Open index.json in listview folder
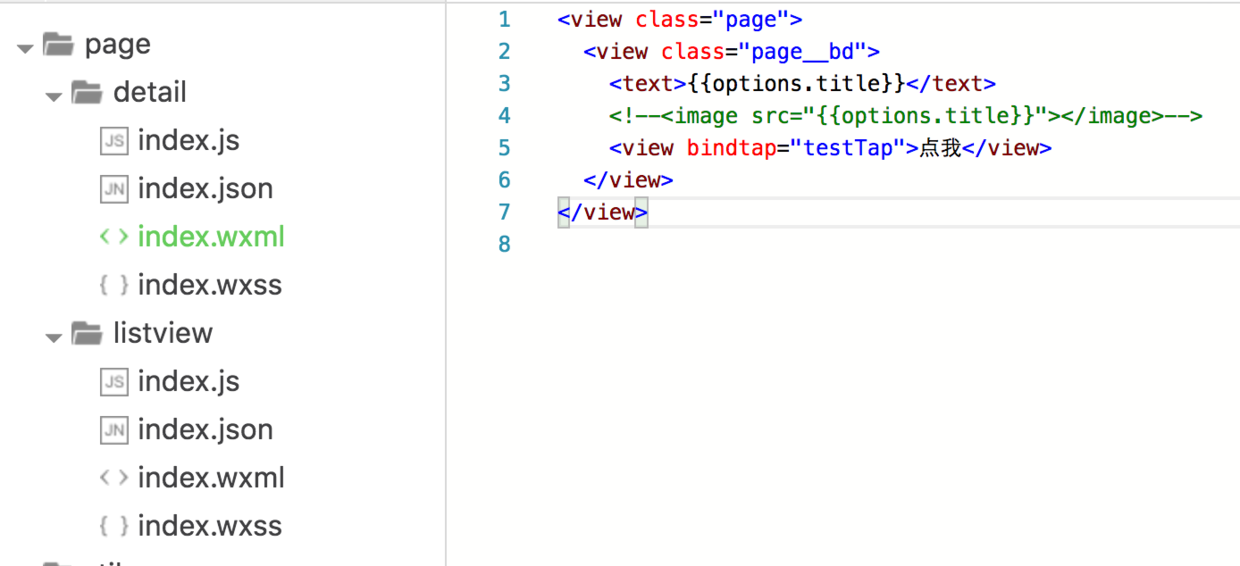 [205, 430]
